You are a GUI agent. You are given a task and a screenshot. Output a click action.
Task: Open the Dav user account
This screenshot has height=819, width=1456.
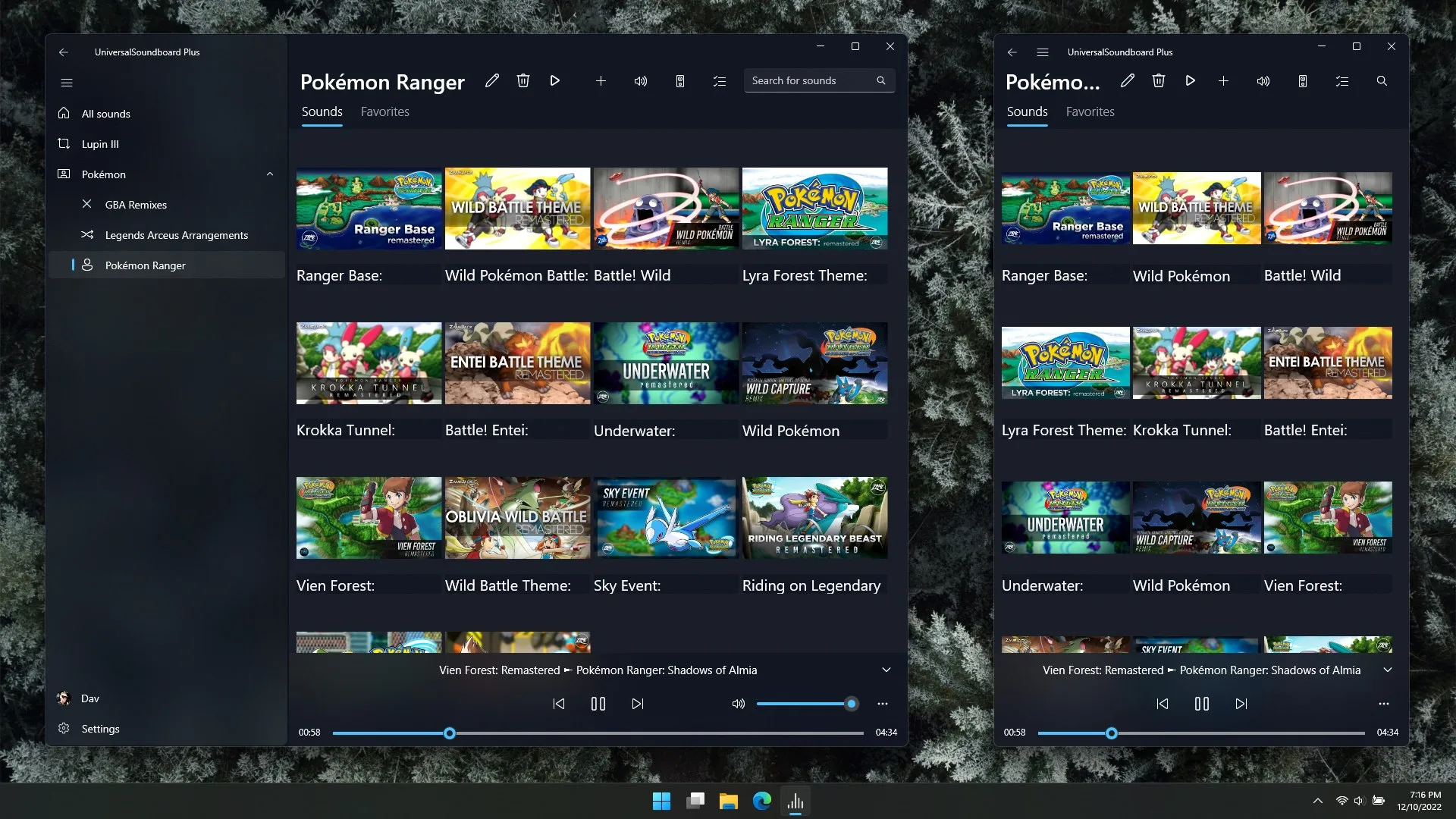[x=167, y=698]
